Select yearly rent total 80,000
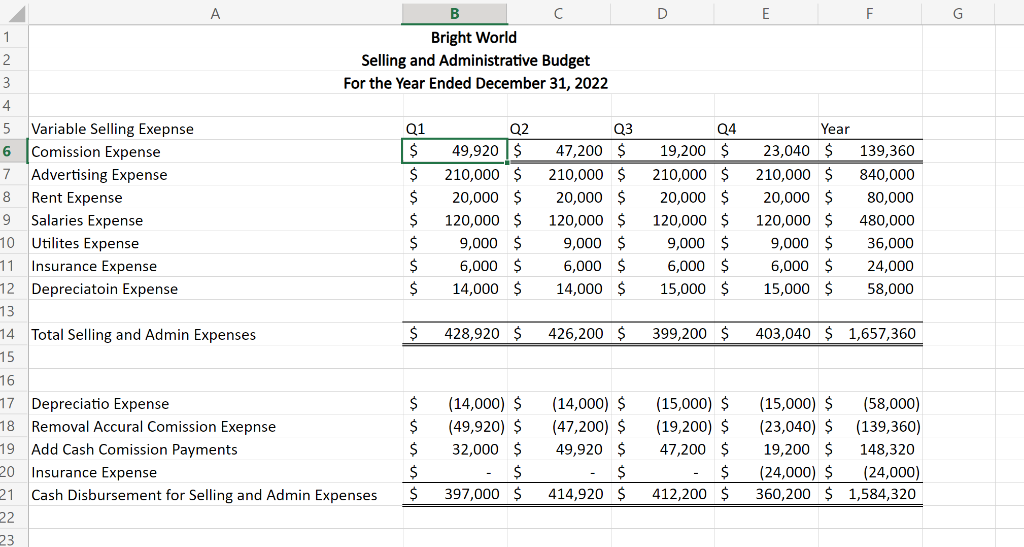Viewport: 1024px width, 547px height. [x=869, y=197]
